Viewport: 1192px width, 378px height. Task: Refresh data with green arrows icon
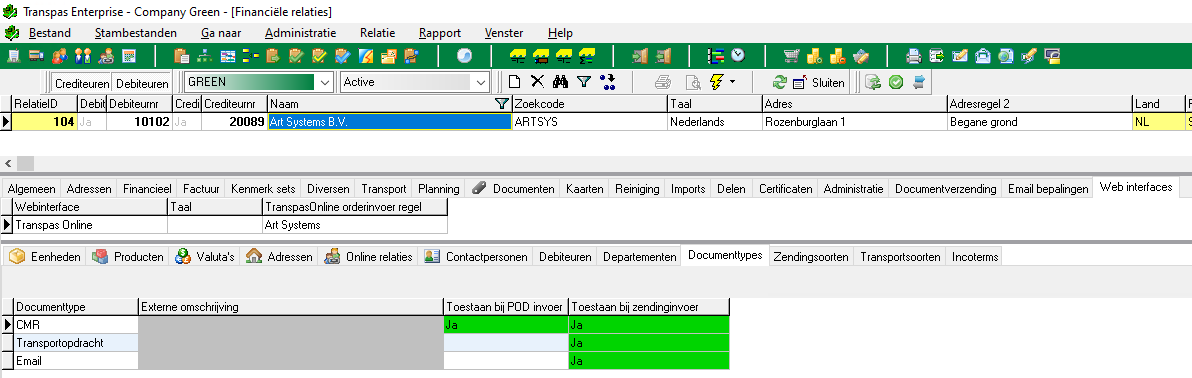779,82
